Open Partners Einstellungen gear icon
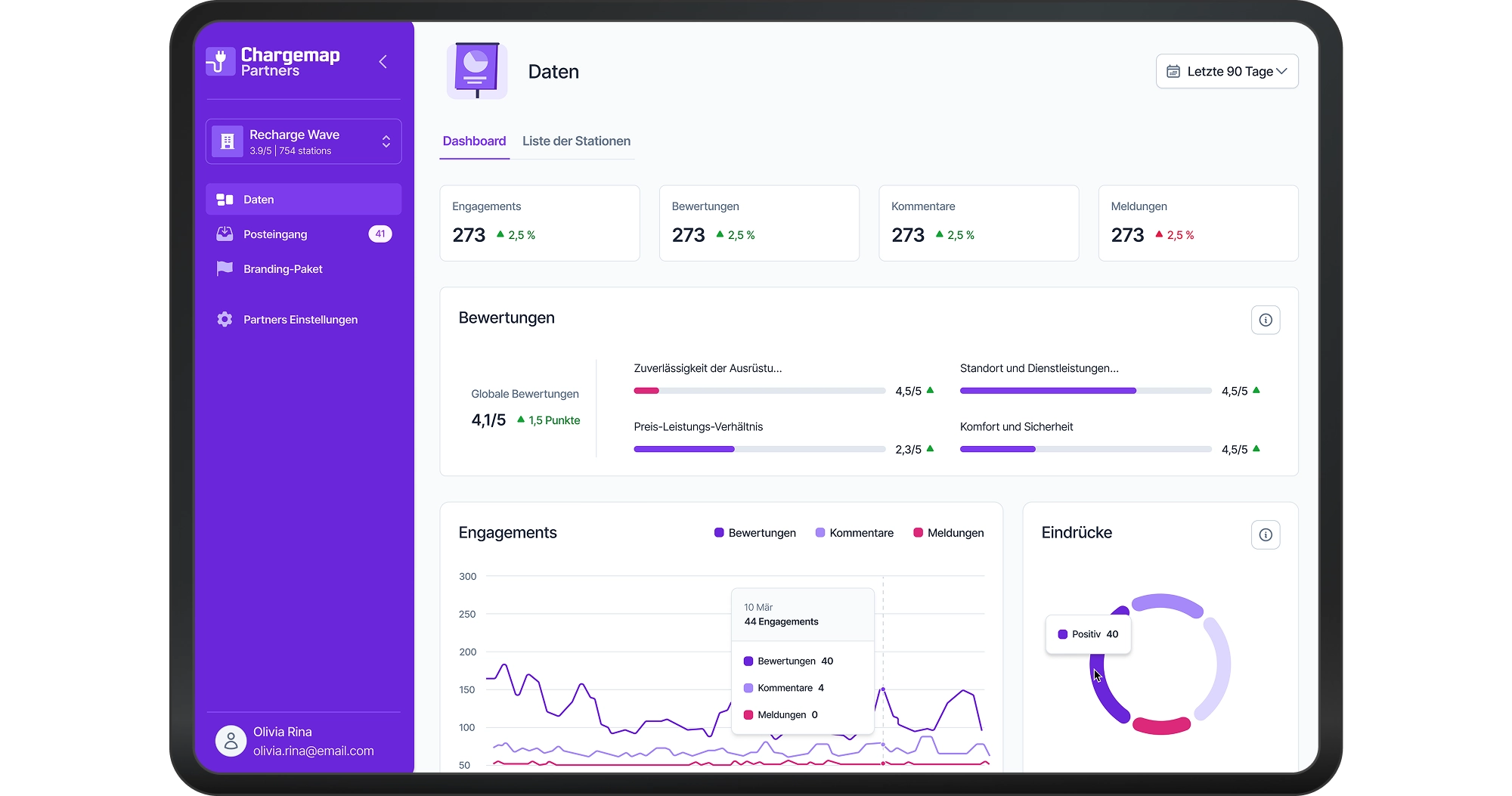 click(225, 319)
